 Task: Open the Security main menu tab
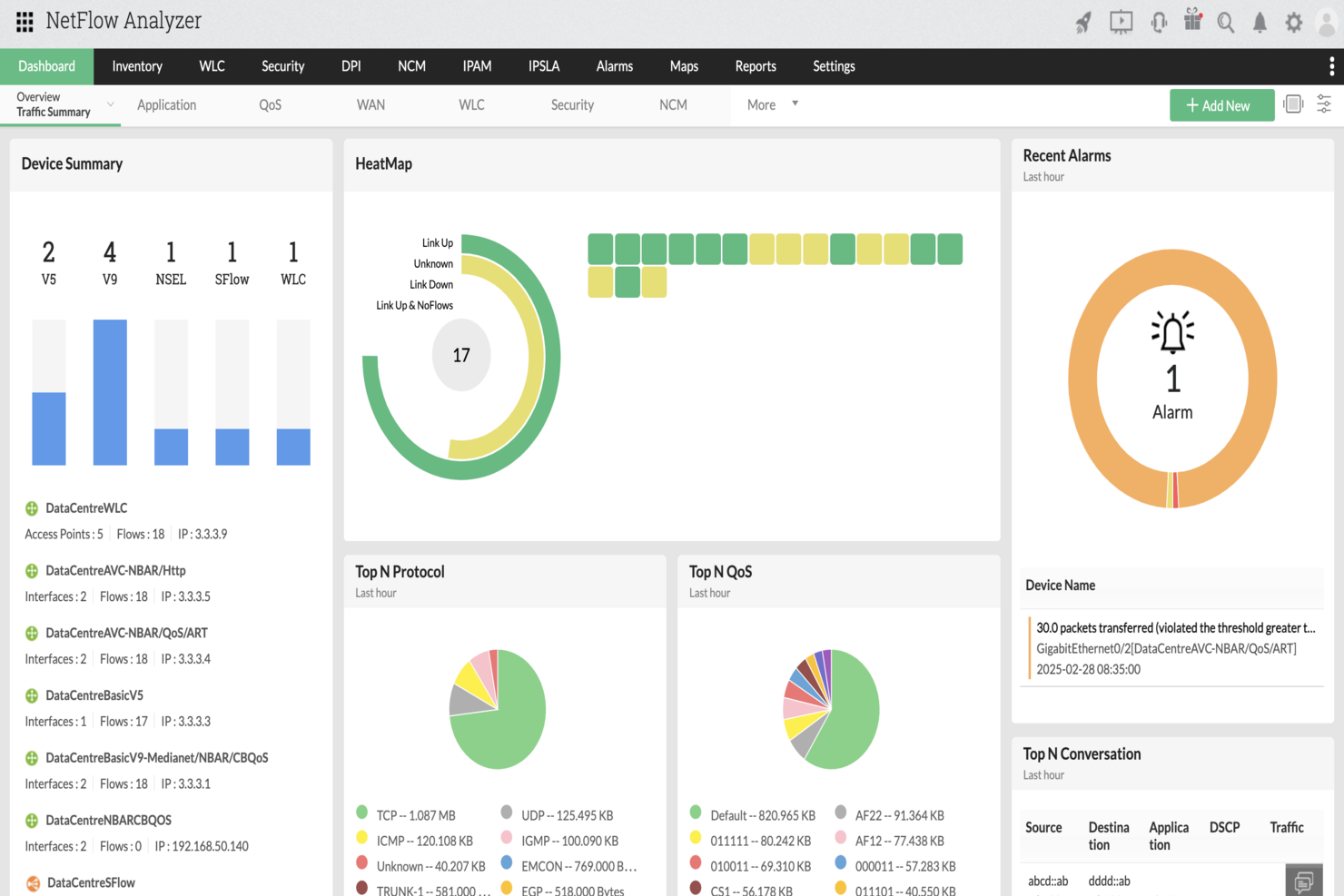coord(282,66)
